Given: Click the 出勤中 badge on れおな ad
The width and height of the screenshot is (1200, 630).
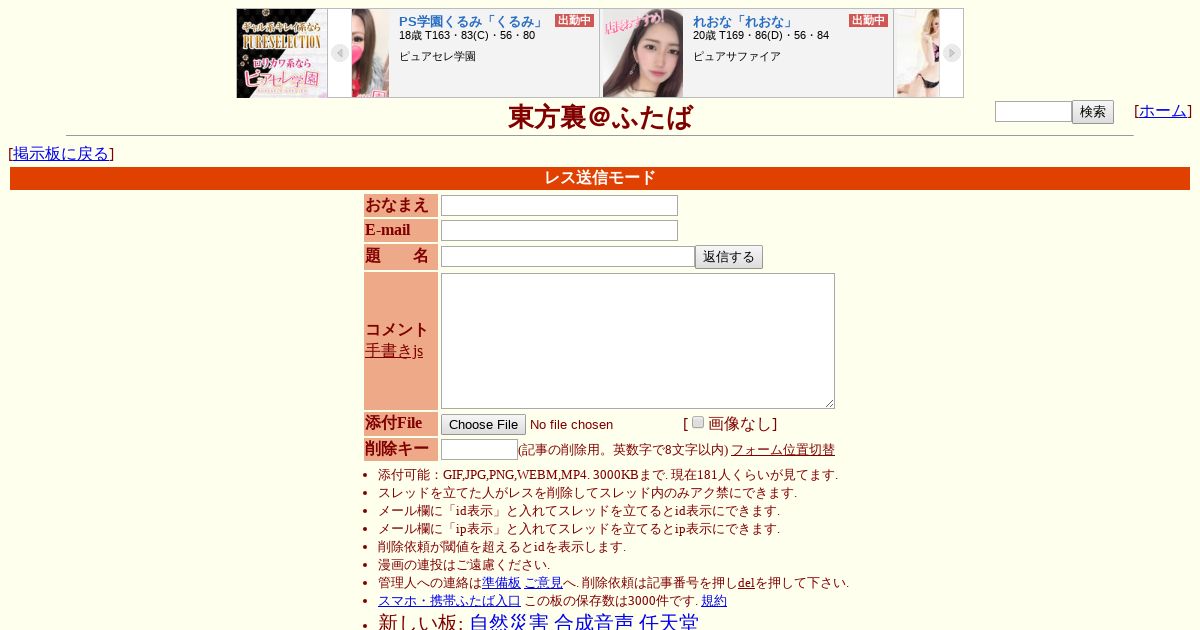Looking at the screenshot, I should (868, 20).
